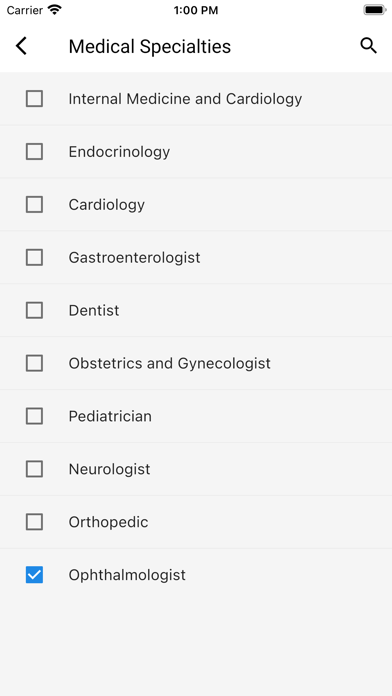
Task: Select the Gastroenterologist checkbox
Action: click(x=34, y=257)
